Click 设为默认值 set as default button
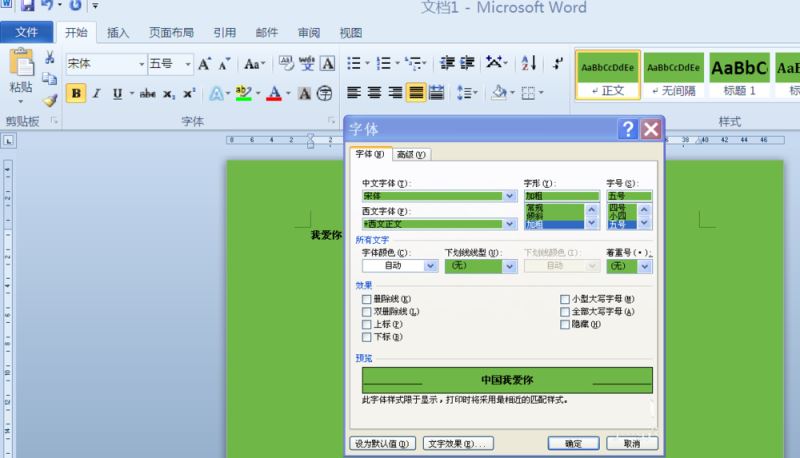This screenshot has height=458, width=800. coord(382,444)
